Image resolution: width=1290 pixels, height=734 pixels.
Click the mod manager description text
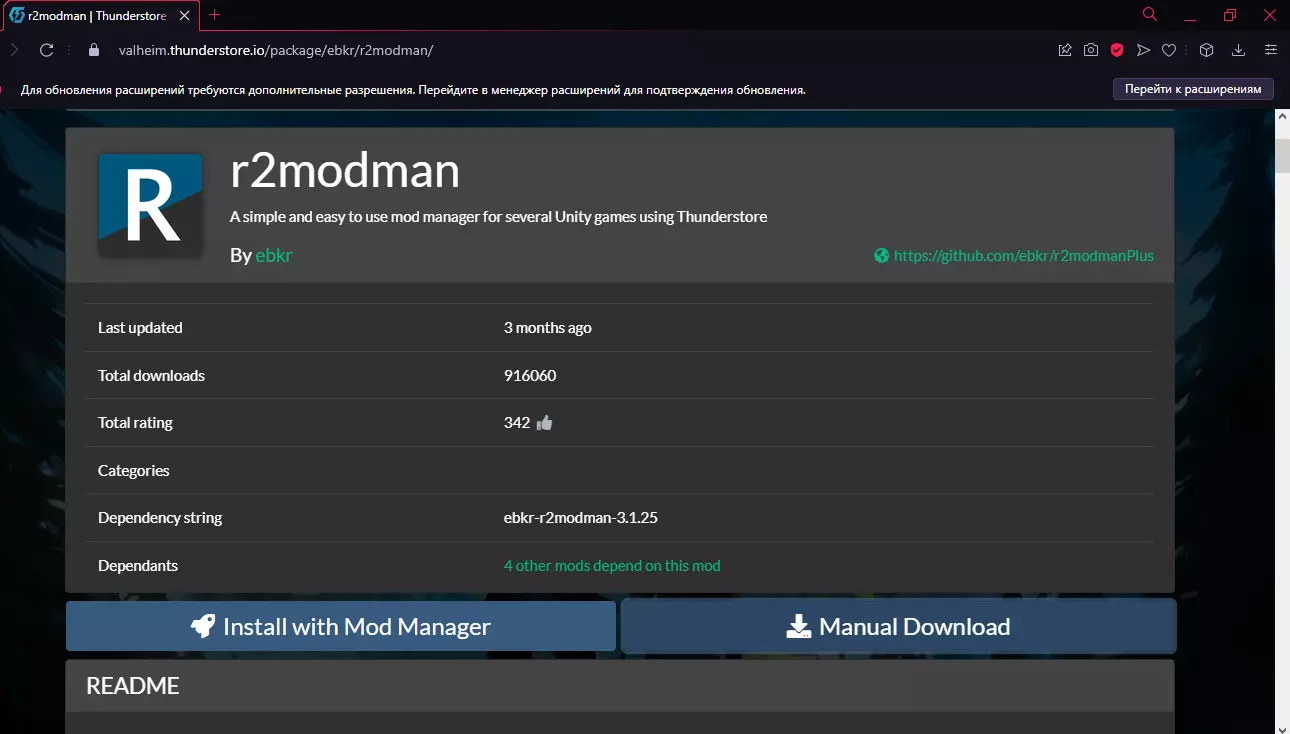point(499,217)
